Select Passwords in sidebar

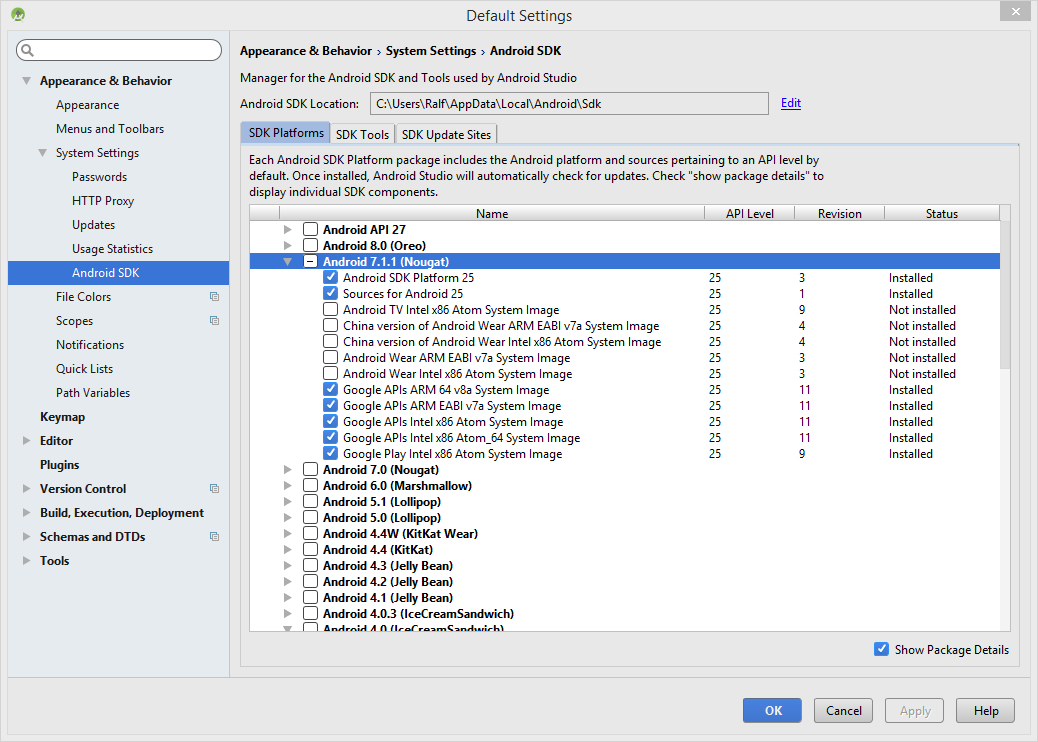pyautogui.click(x=99, y=177)
